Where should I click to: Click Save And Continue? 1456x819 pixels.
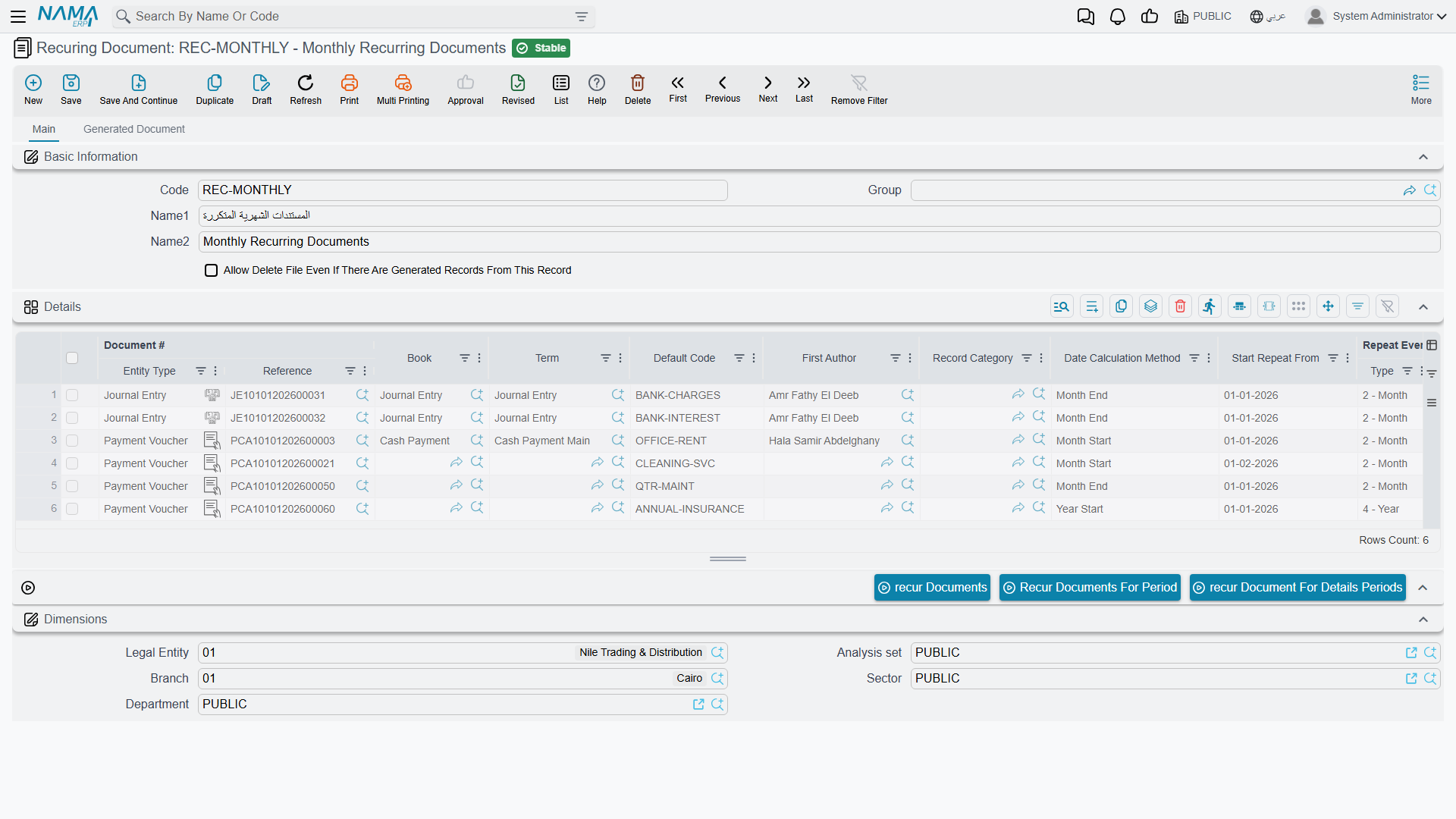point(139,89)
